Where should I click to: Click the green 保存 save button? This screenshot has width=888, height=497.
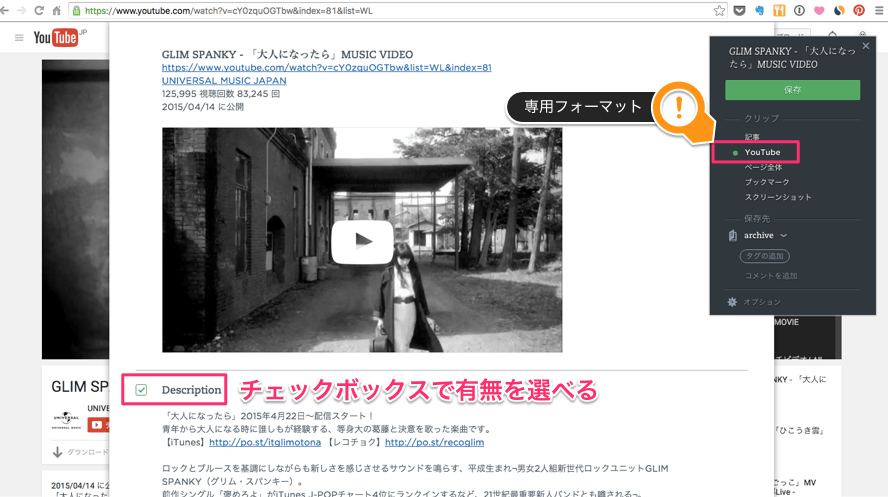792,90
